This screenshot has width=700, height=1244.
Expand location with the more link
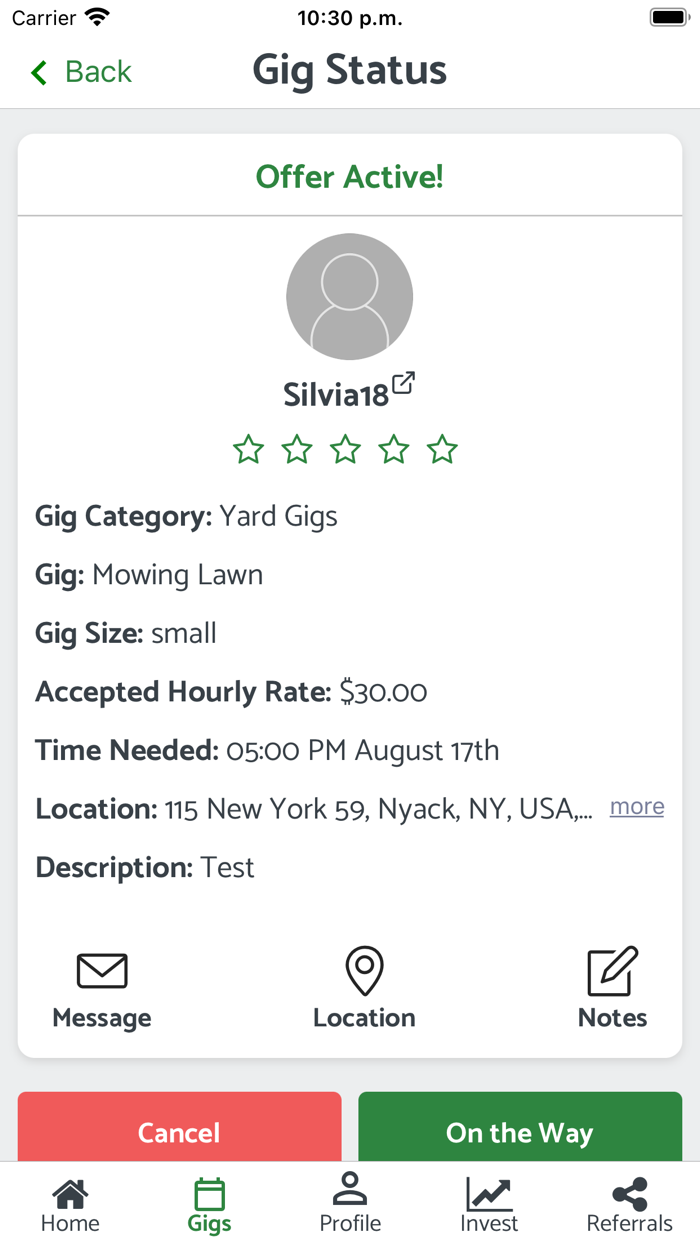coord(637,807)
